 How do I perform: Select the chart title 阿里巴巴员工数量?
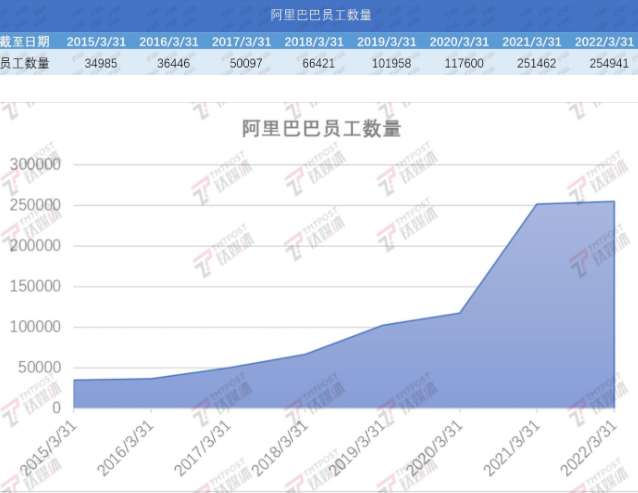point(321,129)
